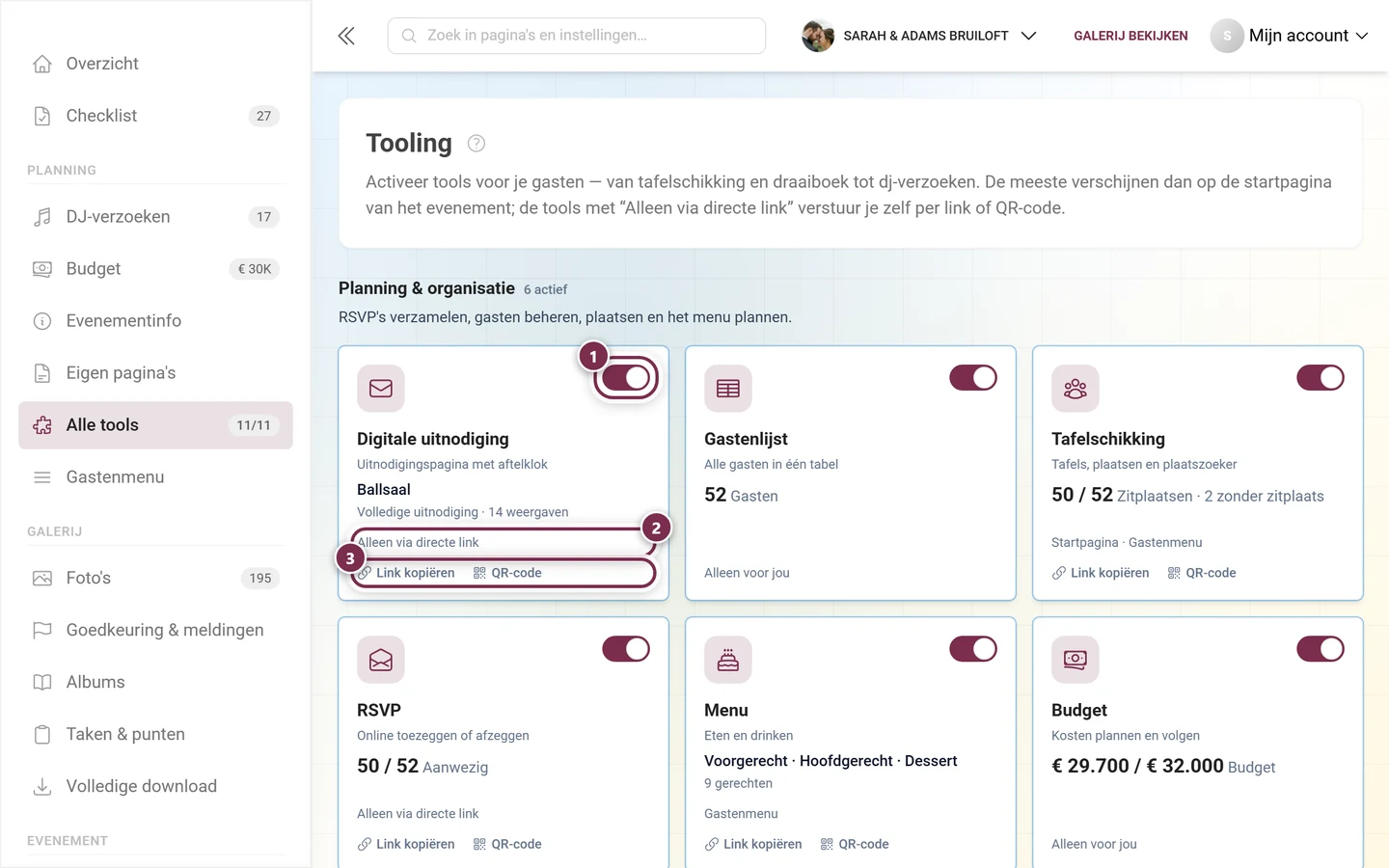Open Goedkeuring & meldingen
The image size is (1389, 868).
click(155, 631)
